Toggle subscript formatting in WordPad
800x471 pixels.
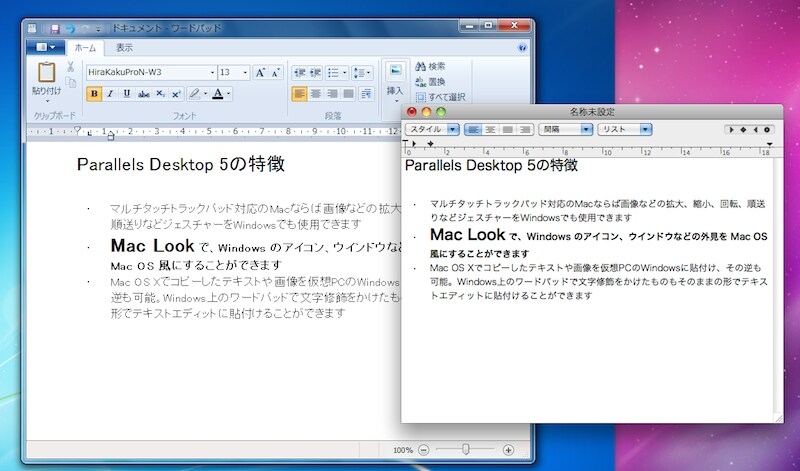tap(160, 94)
